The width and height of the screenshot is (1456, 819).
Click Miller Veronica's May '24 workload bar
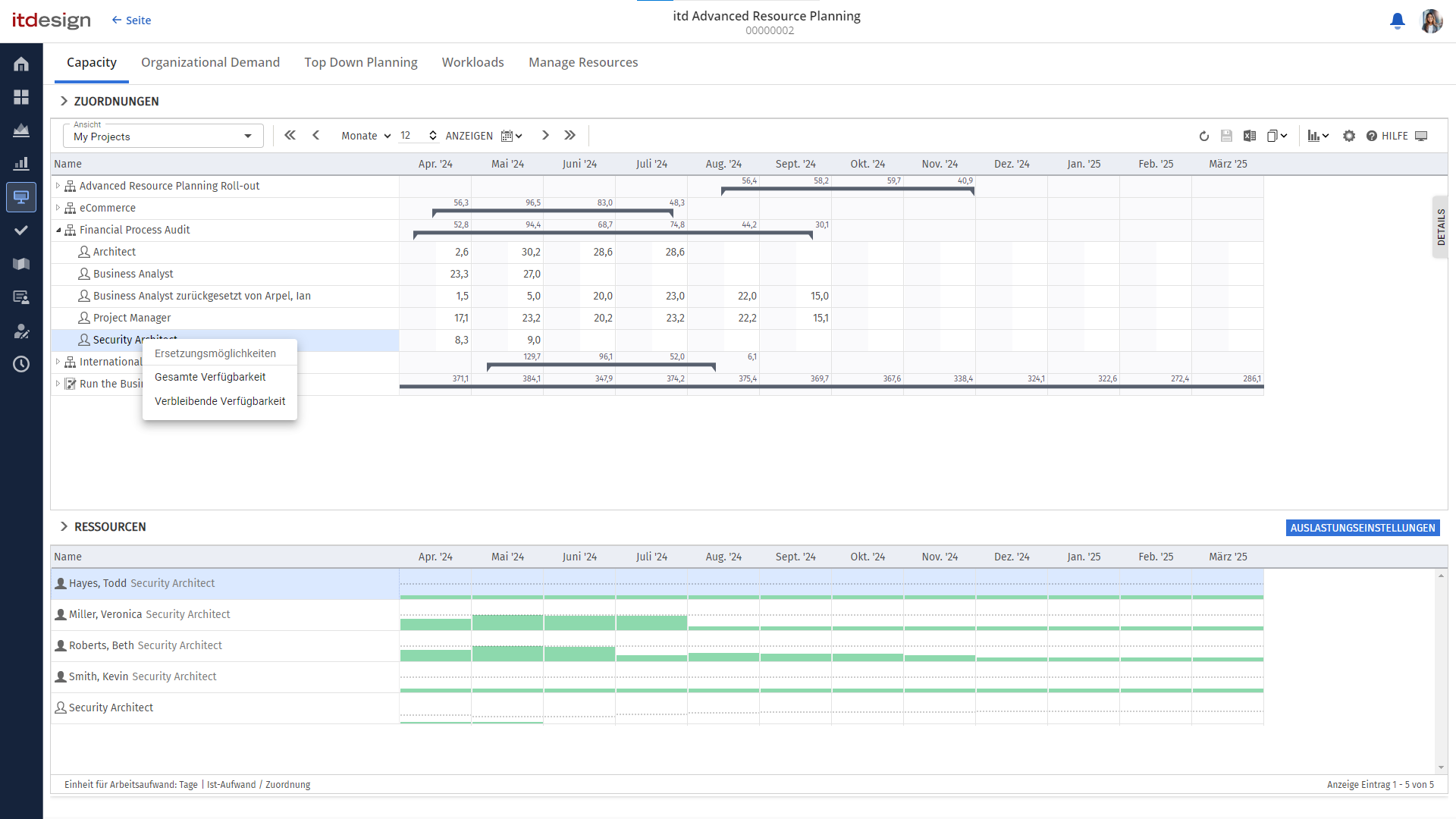507,623
